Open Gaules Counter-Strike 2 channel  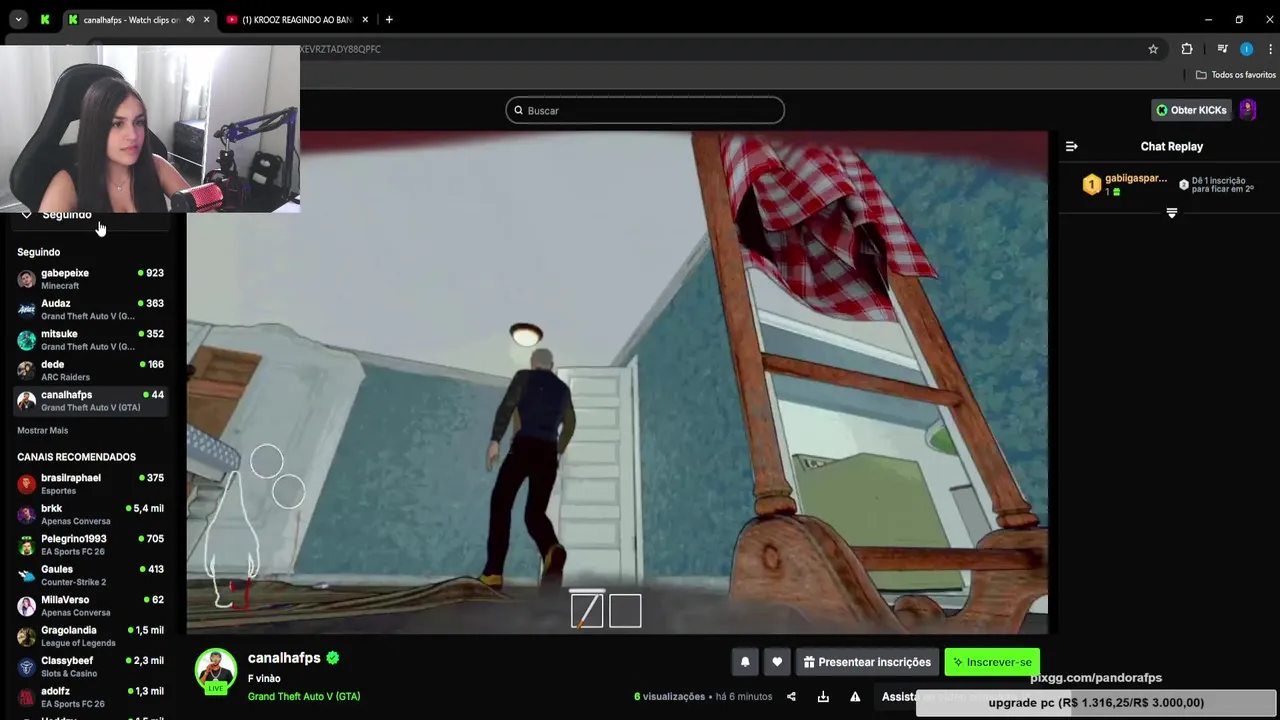pyautogui.click(x=90, y=575)
